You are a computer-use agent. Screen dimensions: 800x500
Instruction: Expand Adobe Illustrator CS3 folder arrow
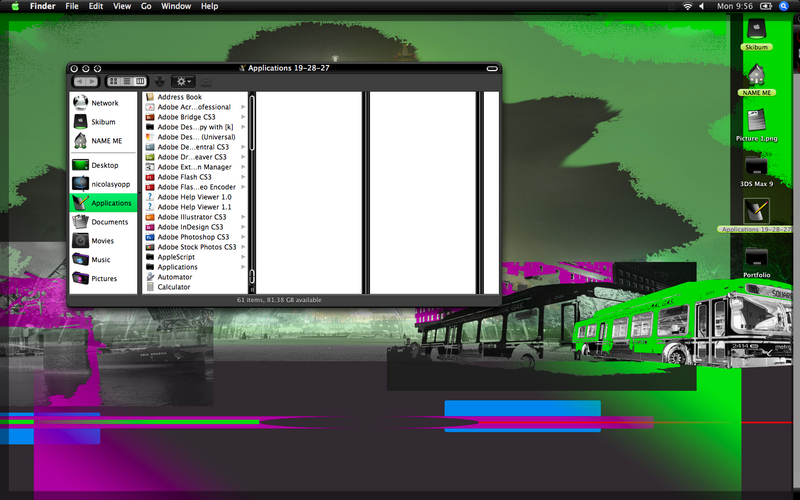pyautogui.click(x=243, y=217)
